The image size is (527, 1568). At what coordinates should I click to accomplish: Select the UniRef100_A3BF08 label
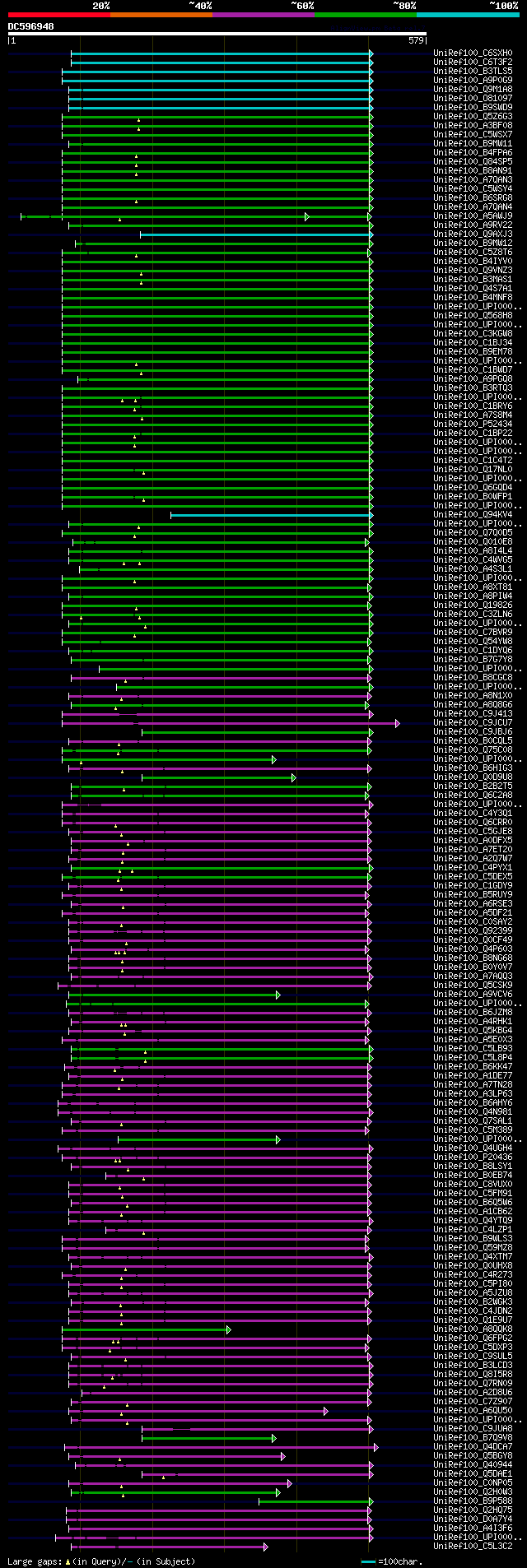[x=473, y=126]
